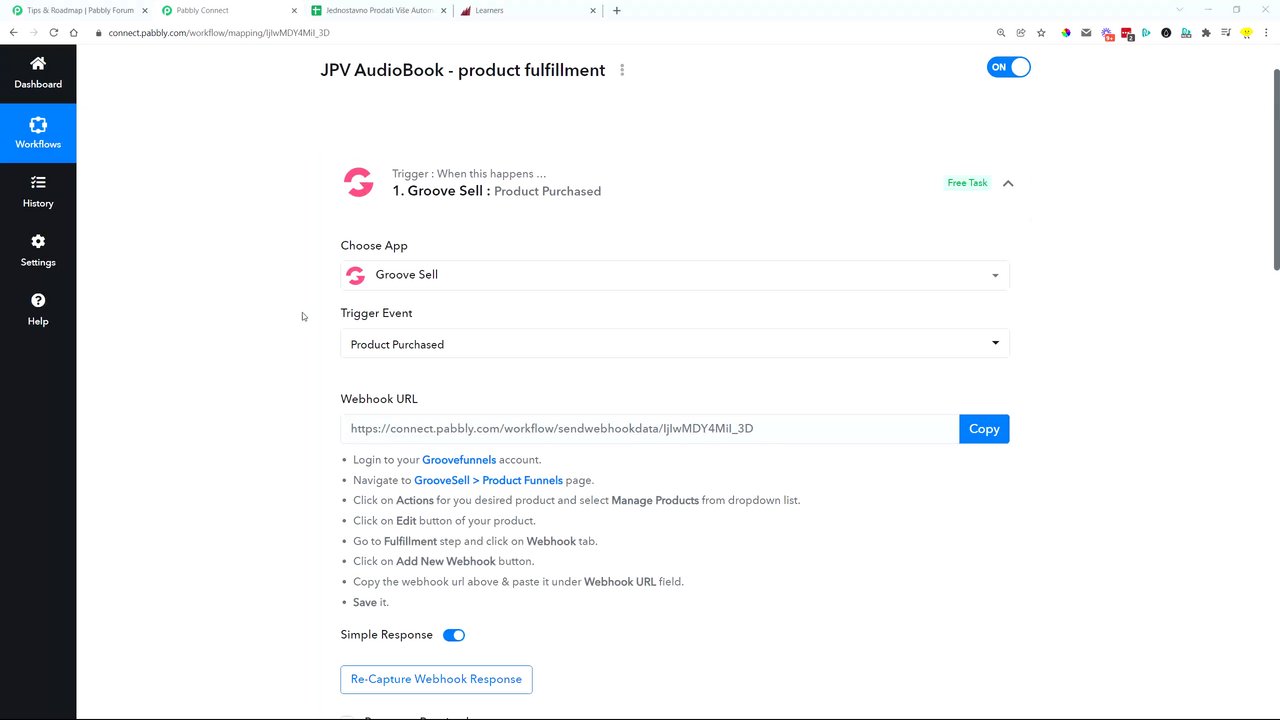Image resolution: width=1280 pixels, height=720 pixels.
Task: Open the Groovefunnels account link
Action: pos(459,460)
